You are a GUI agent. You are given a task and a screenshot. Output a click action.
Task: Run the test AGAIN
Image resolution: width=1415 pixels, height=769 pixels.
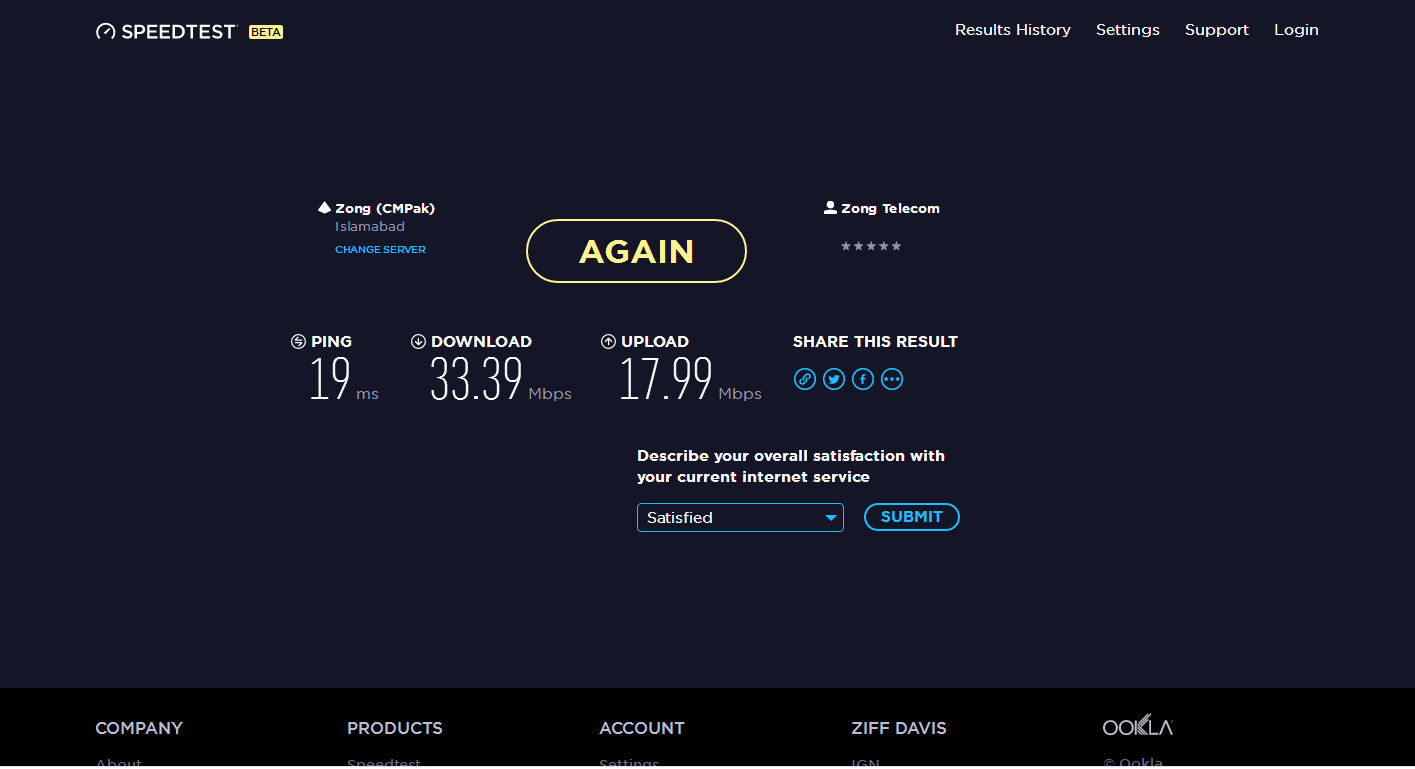(x=636, y=251)
